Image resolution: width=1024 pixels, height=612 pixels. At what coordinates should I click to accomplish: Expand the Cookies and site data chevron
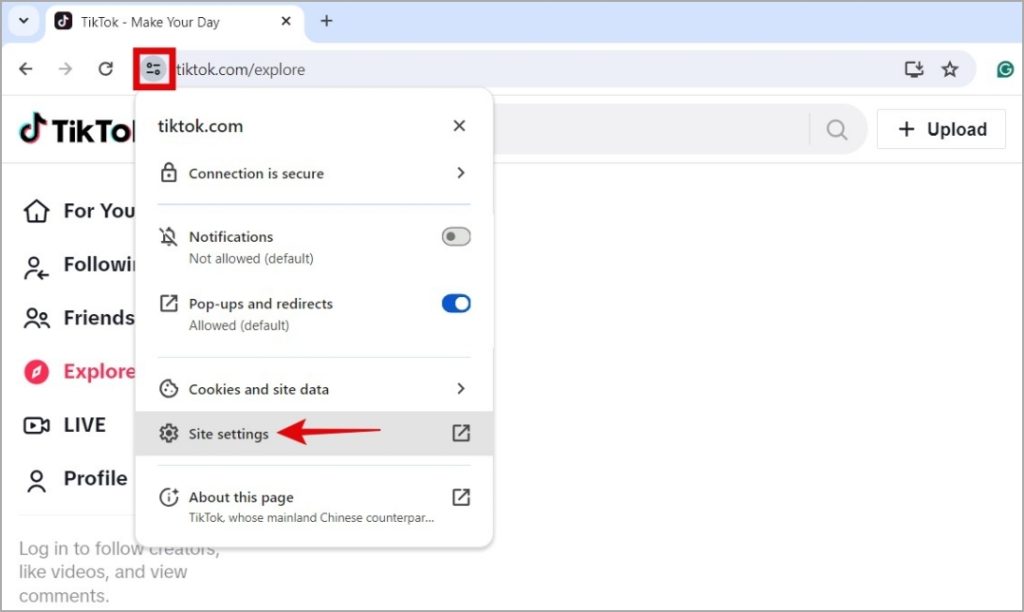click(461, 389)
